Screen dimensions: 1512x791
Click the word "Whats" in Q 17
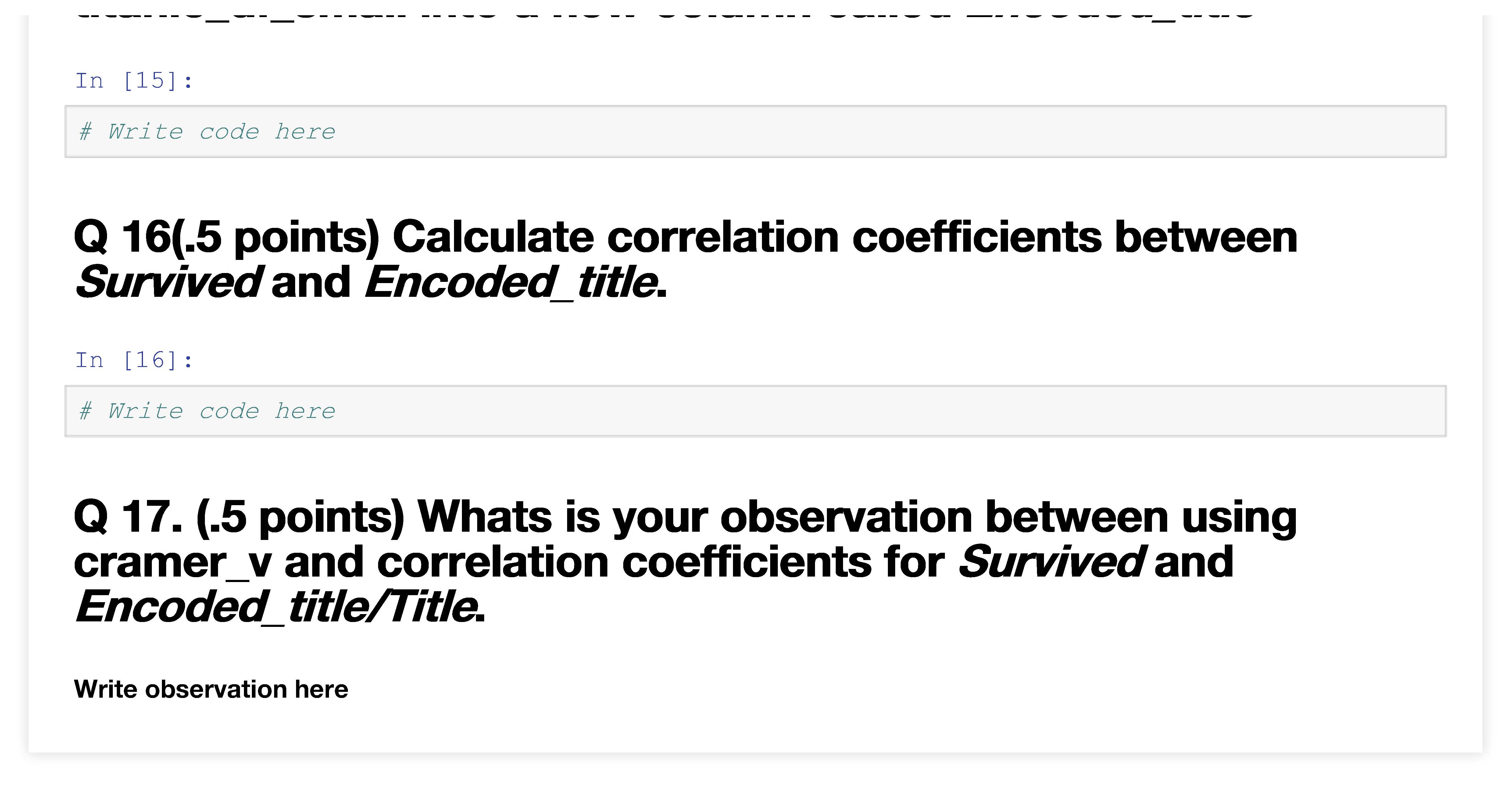[x=484, y=517]
